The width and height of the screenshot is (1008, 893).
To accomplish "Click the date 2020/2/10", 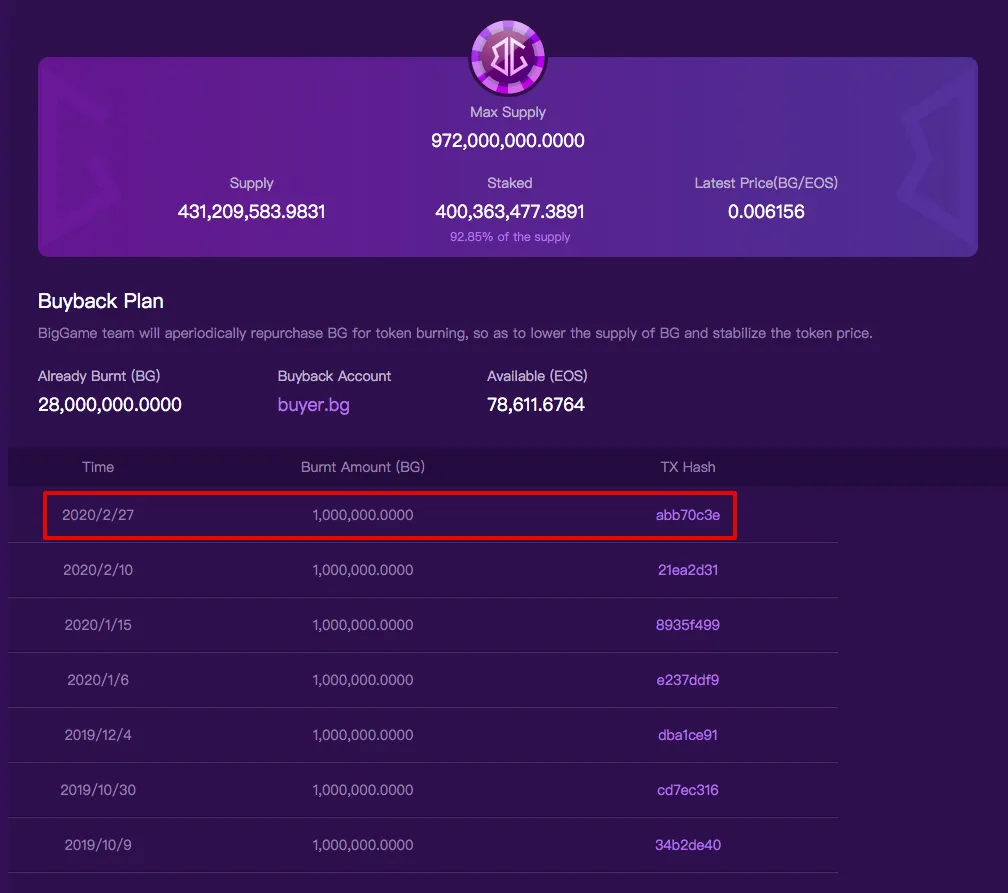I will 98,570.
